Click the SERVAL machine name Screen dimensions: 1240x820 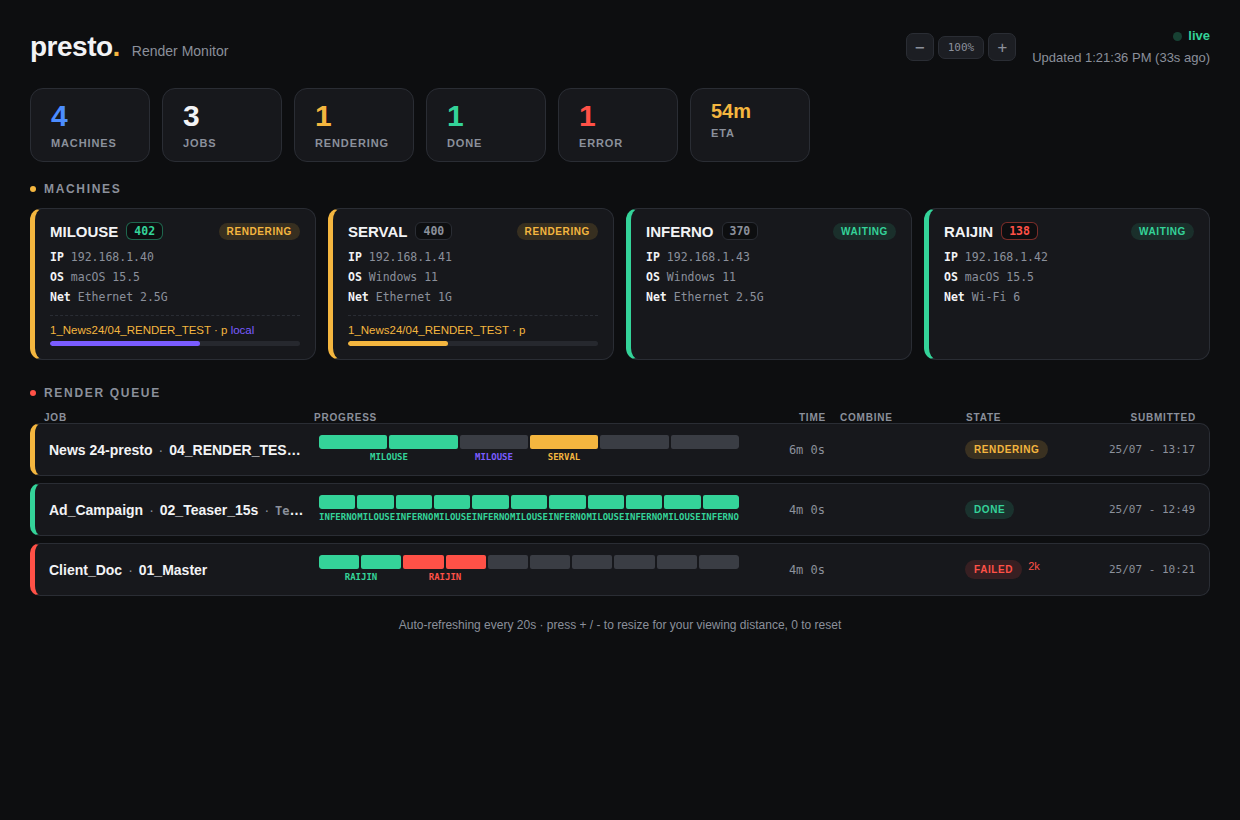(x=377, y=231)
